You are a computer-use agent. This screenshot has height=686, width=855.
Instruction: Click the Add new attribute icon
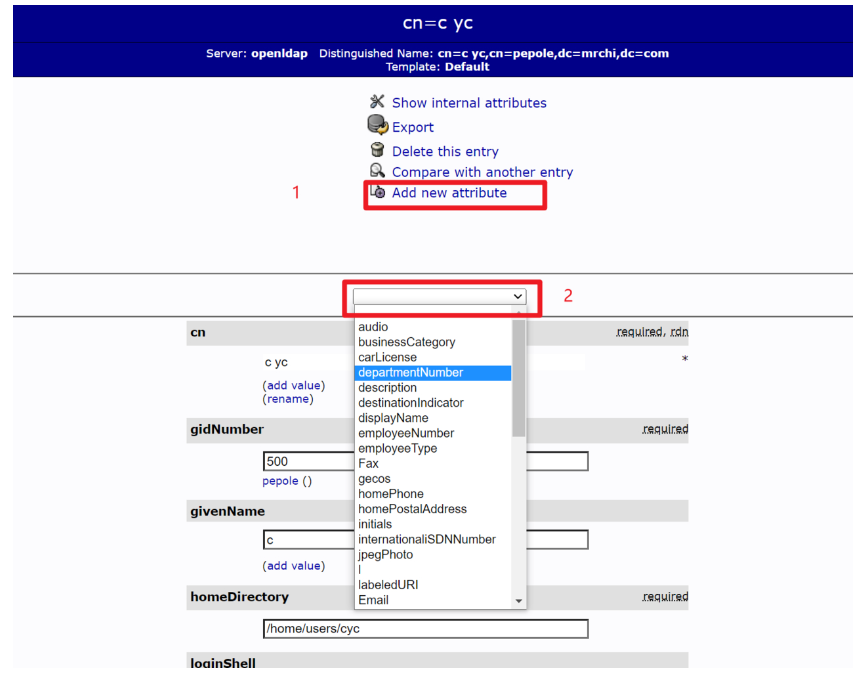coord(377,192)
